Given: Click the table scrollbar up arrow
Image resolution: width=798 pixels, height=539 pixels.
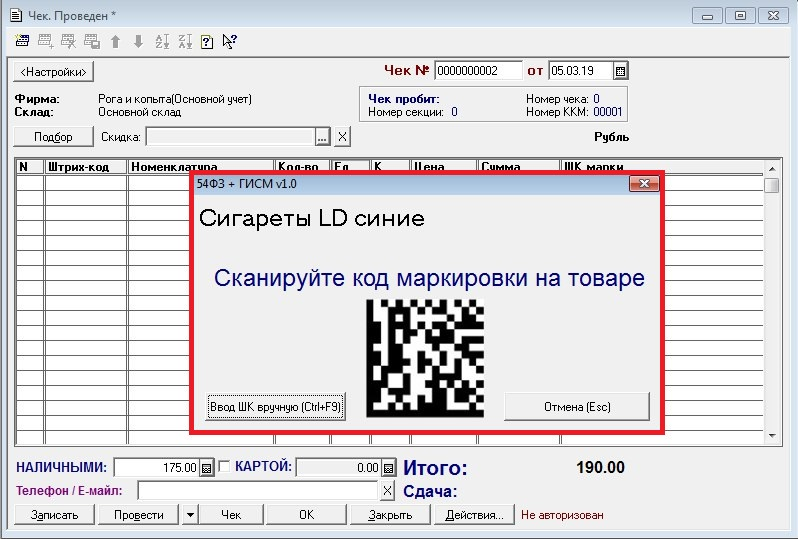Looking at the screenshot, I should pyautogui.click(x=772, y=168).
